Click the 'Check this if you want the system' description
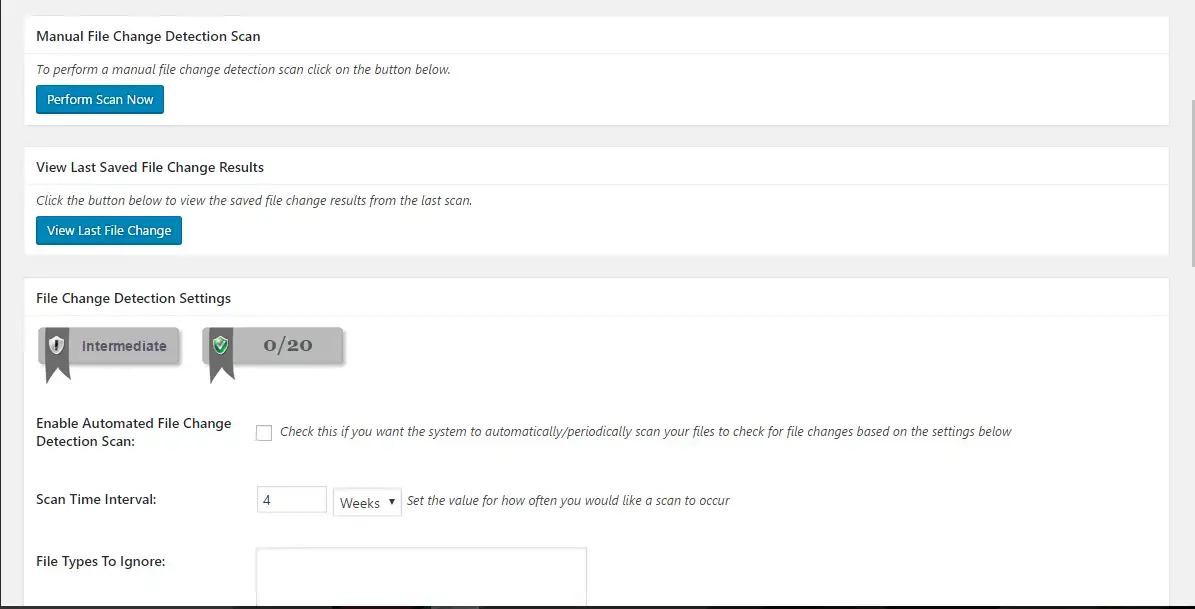The height and width of the screenshot is (609, 1195). pyautogui.click(x=646, y=431)
